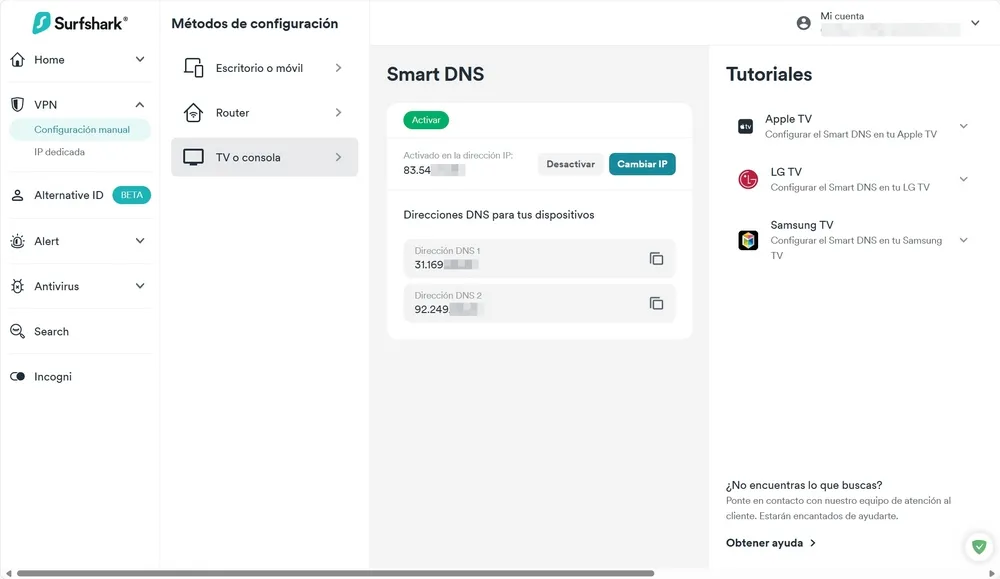Click the Cambiar IP button

[x=642, y=164]
